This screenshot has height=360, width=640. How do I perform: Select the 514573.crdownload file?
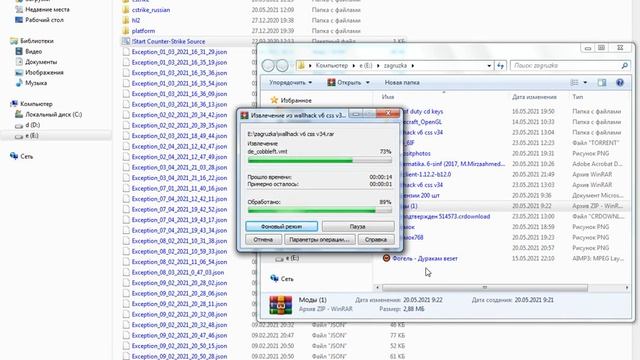click(447, 216)
